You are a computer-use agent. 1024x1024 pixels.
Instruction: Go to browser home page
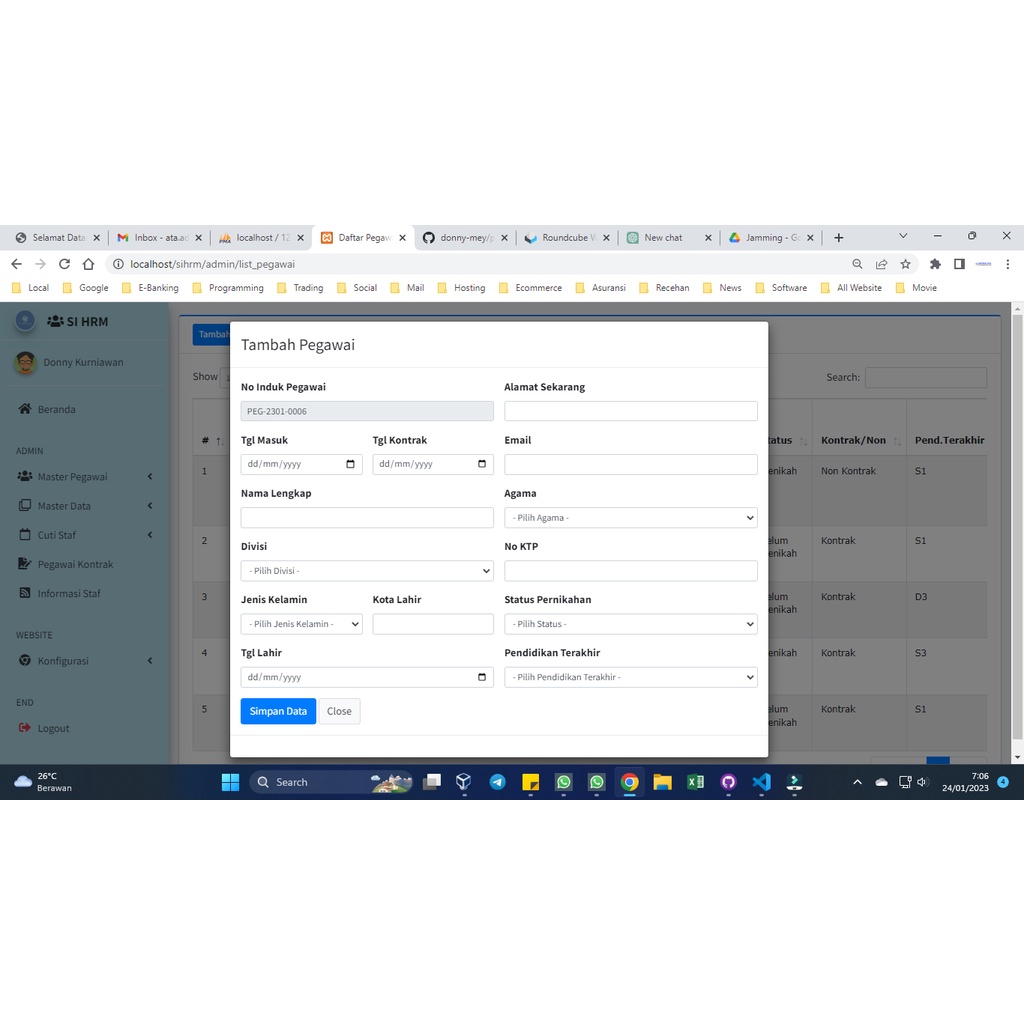(x=88, y=264)
